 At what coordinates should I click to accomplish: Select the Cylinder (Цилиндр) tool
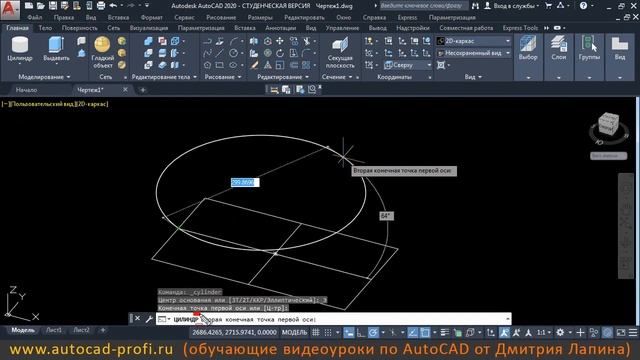click(20, 49)
